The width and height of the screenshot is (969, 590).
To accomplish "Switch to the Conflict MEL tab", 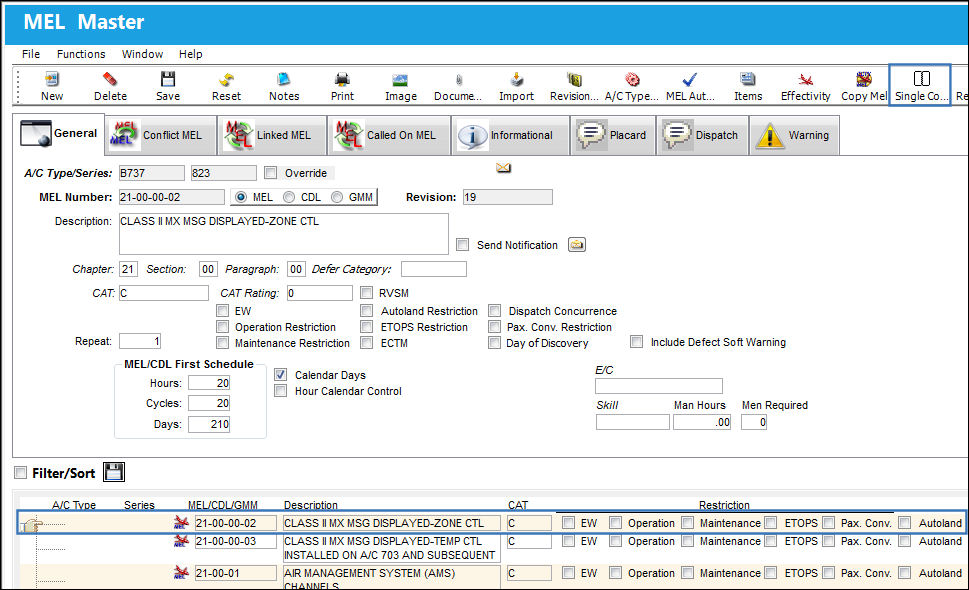I will (161, 135).
